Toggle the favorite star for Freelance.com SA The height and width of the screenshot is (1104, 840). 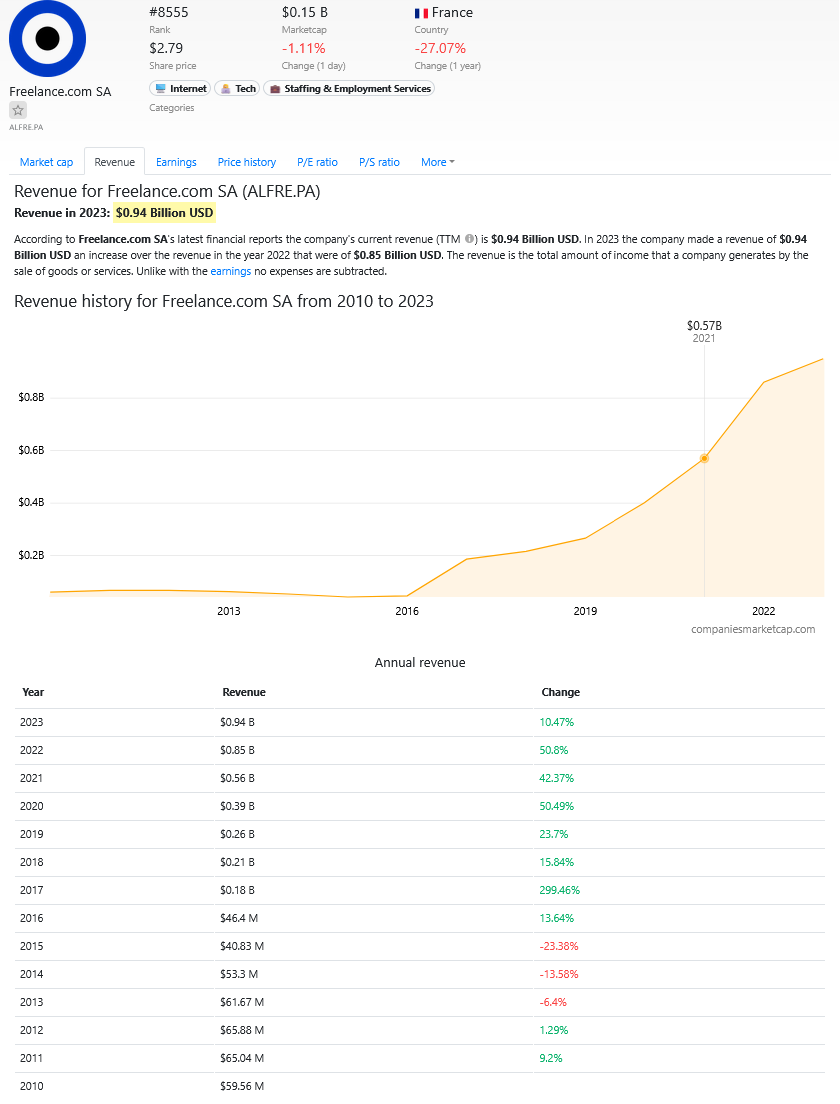coord(18,110)
